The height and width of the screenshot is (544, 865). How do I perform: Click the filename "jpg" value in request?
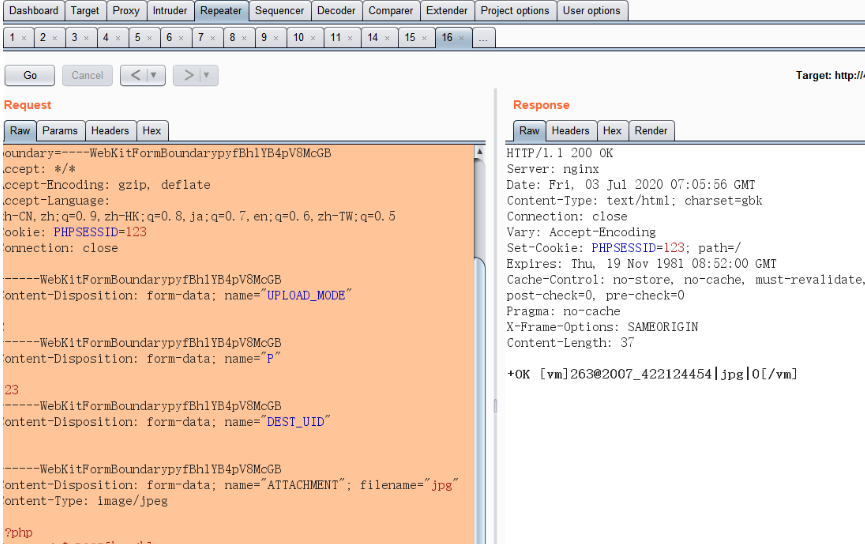click(x=441, y=485)
